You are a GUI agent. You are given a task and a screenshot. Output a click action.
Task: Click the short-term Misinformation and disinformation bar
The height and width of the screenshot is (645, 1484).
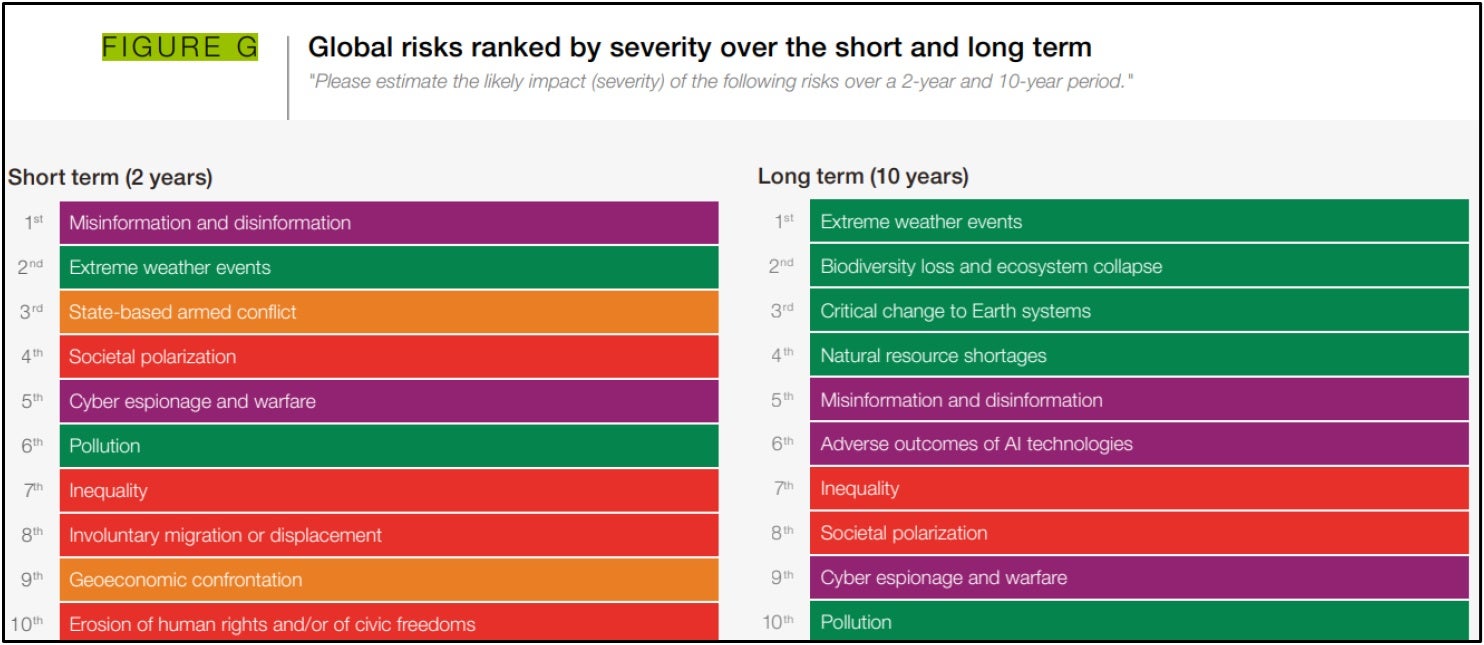(388, 223)
